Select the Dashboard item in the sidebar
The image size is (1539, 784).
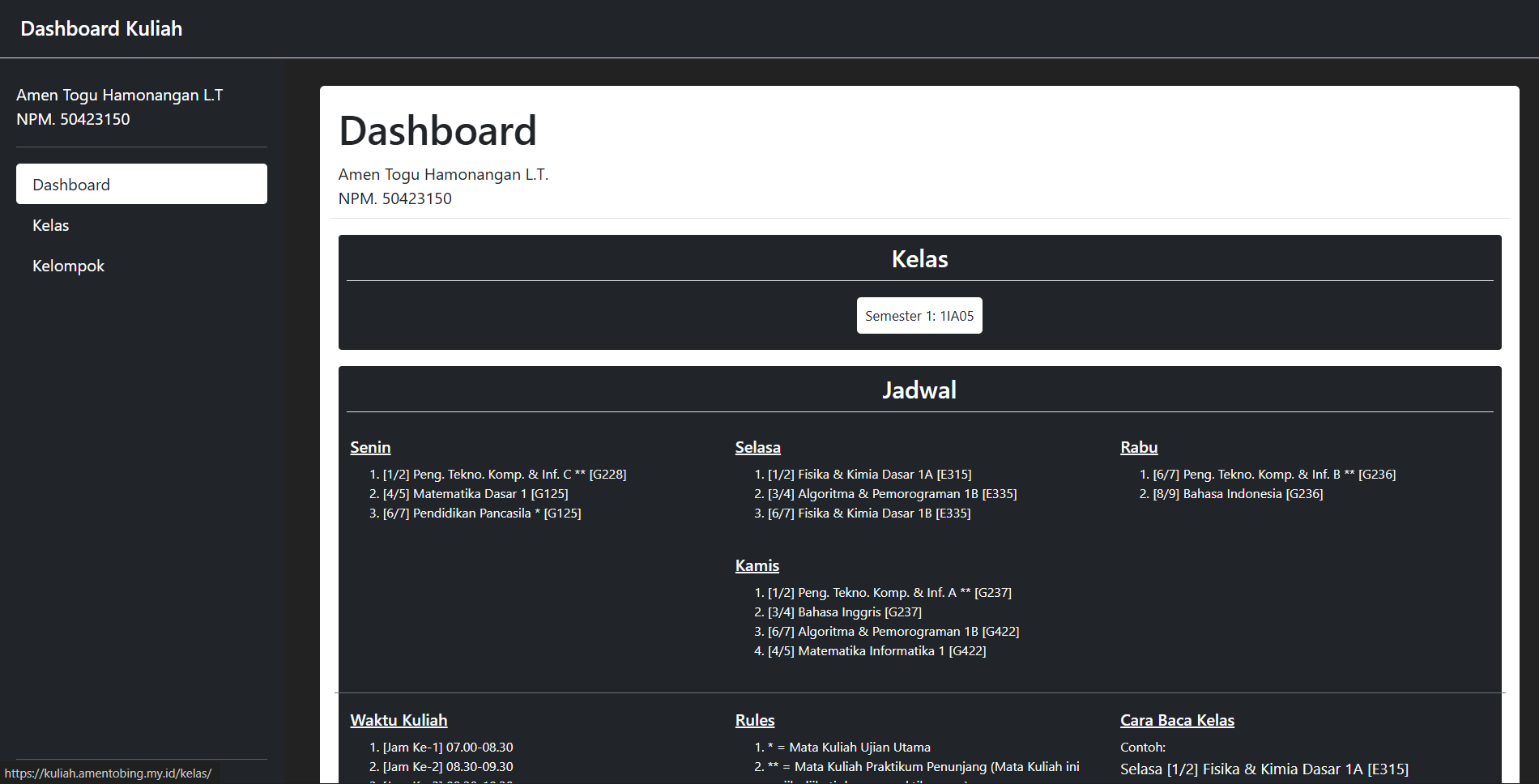coord(70,184)
